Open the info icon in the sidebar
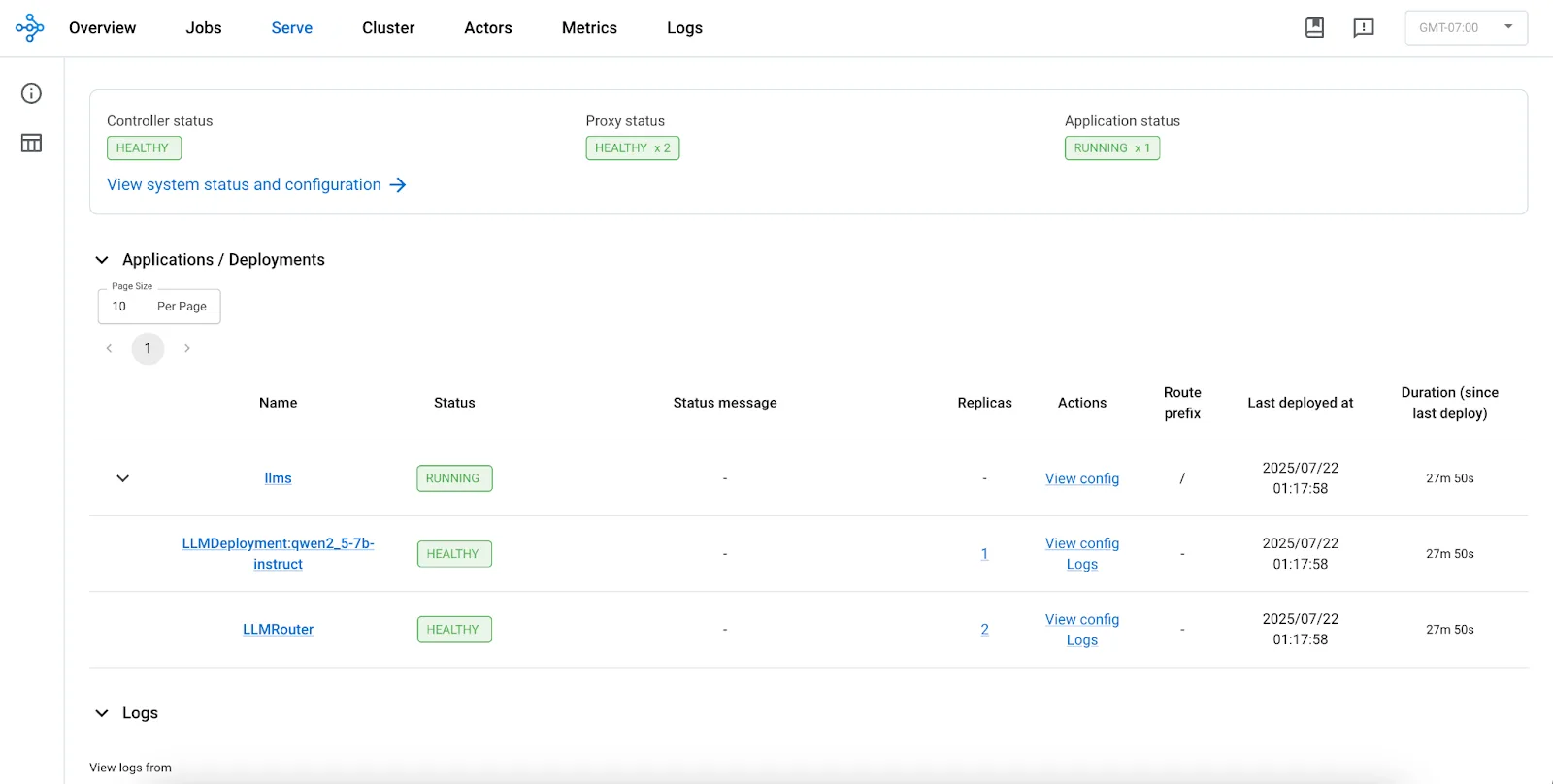This screenshot has width=1553, height=784. tap(31, 93)
